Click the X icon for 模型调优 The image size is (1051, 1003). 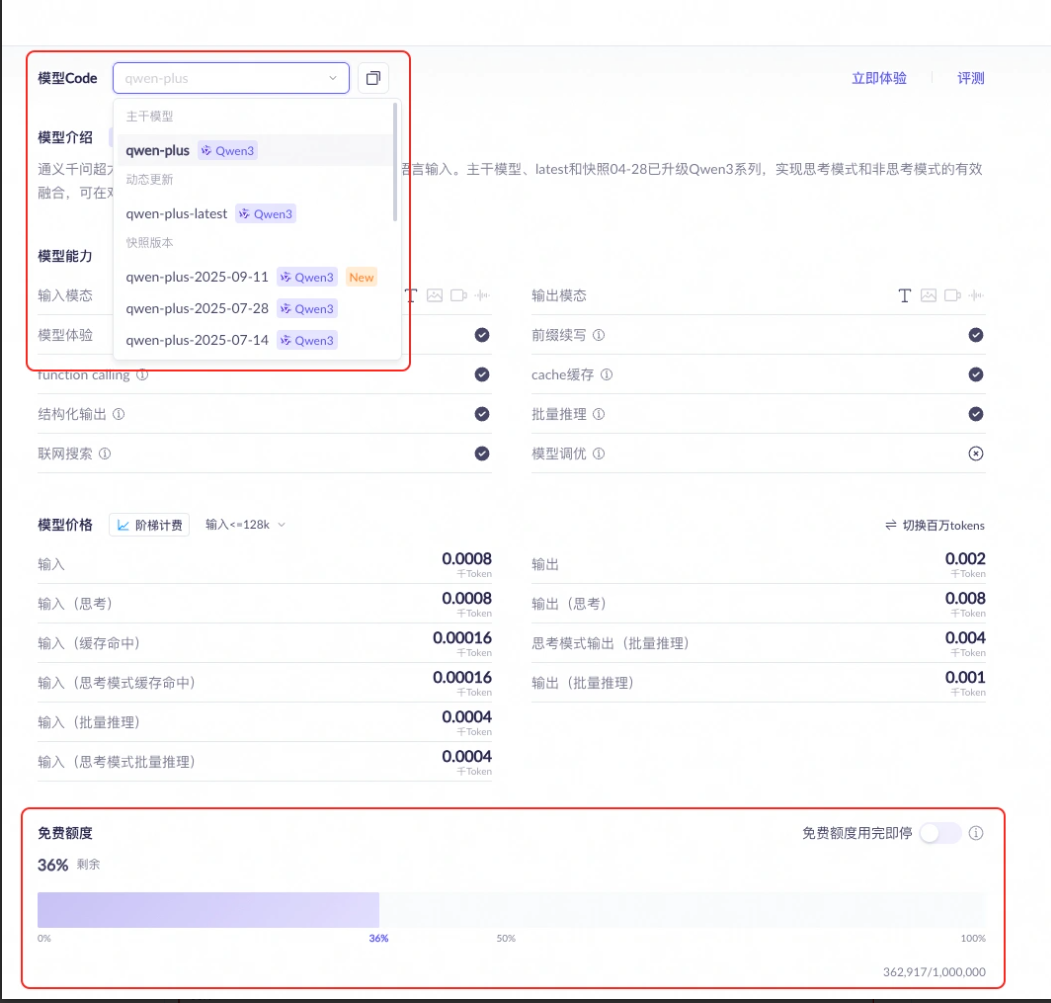976,453
